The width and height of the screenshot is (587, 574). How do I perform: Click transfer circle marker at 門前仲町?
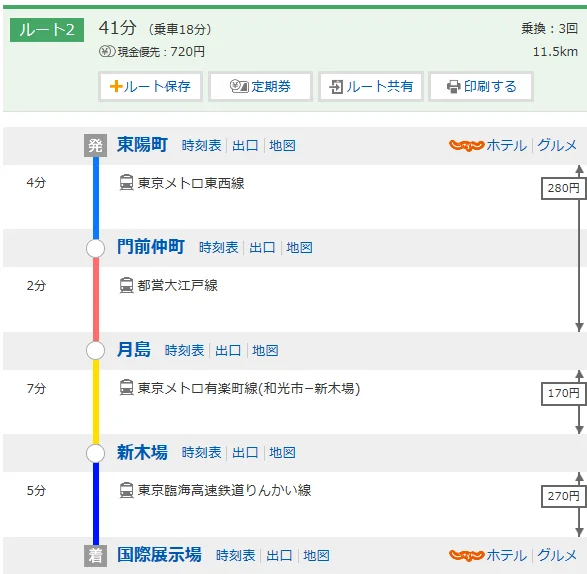pyautogui.click(x=95, y=248)
